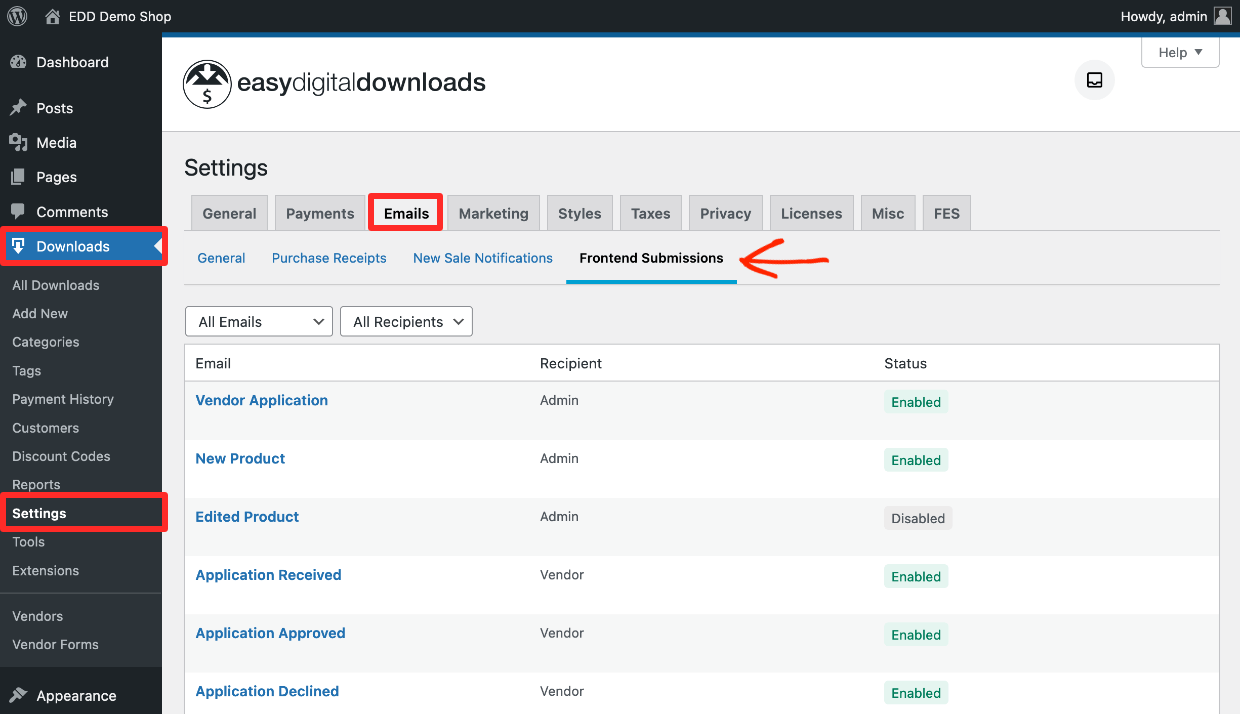Open All Downloads in sidebar
Image resolution: width=1240 pixels, height=714 pixels.
[56, 285]
